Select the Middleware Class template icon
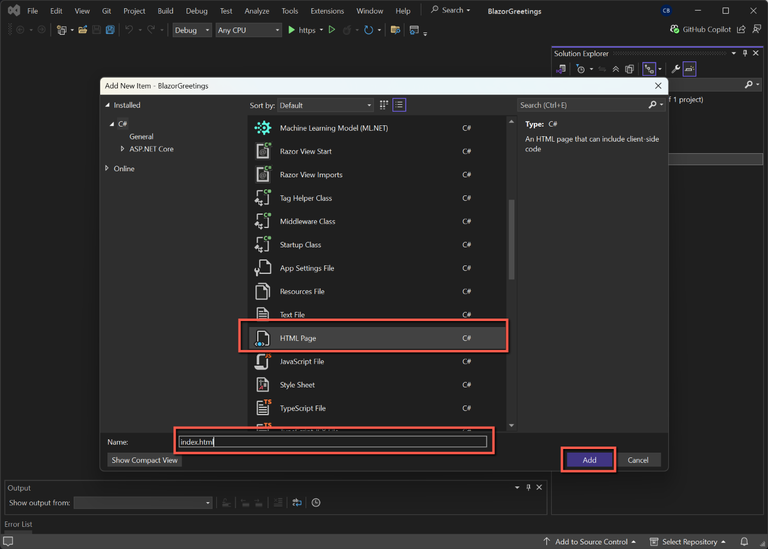The width and height of the screenshot is (768, 549). point(262,221)
